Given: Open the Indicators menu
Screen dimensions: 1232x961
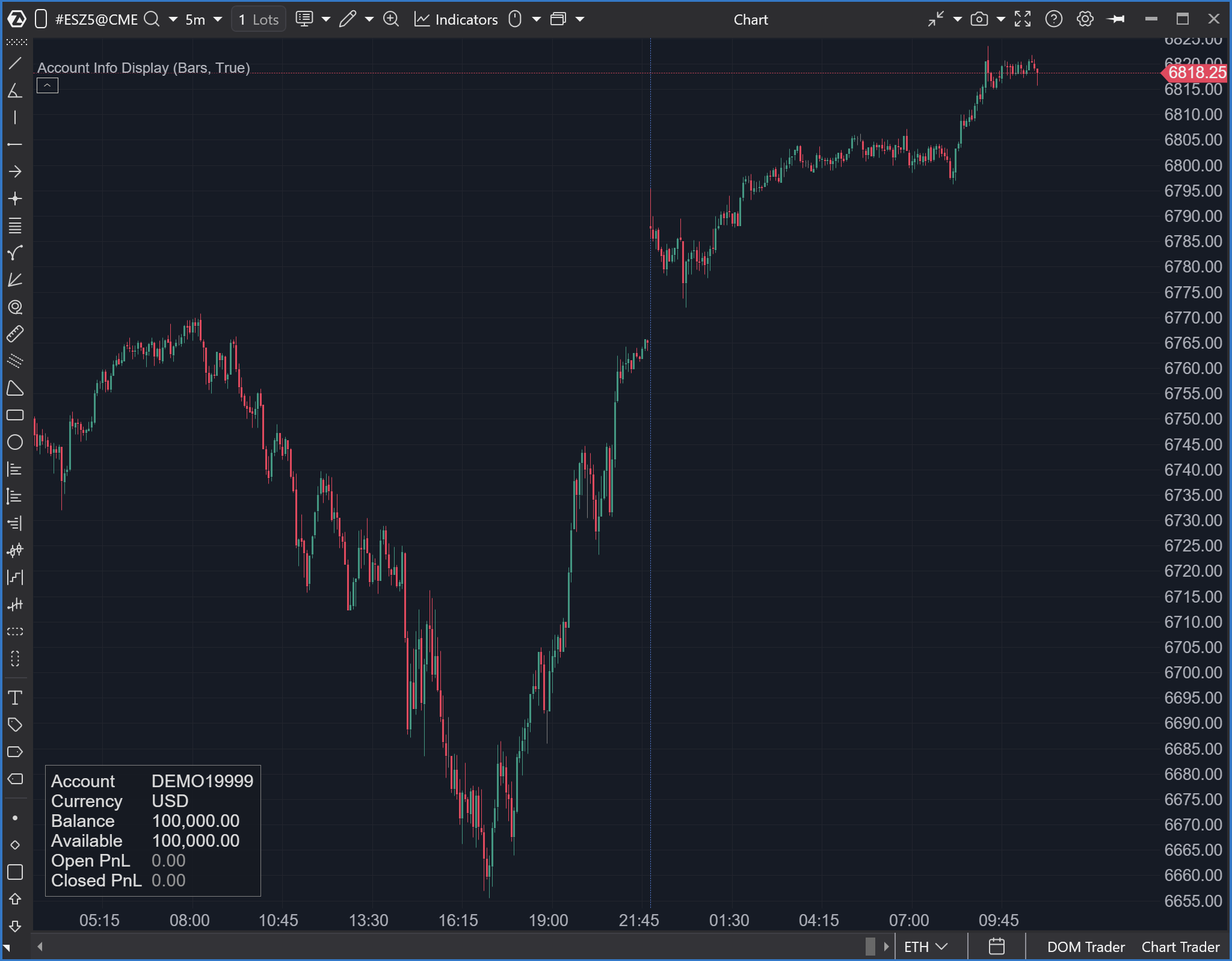Looking at the screenshot, I should pyautogui.click(x=457, y=19).
